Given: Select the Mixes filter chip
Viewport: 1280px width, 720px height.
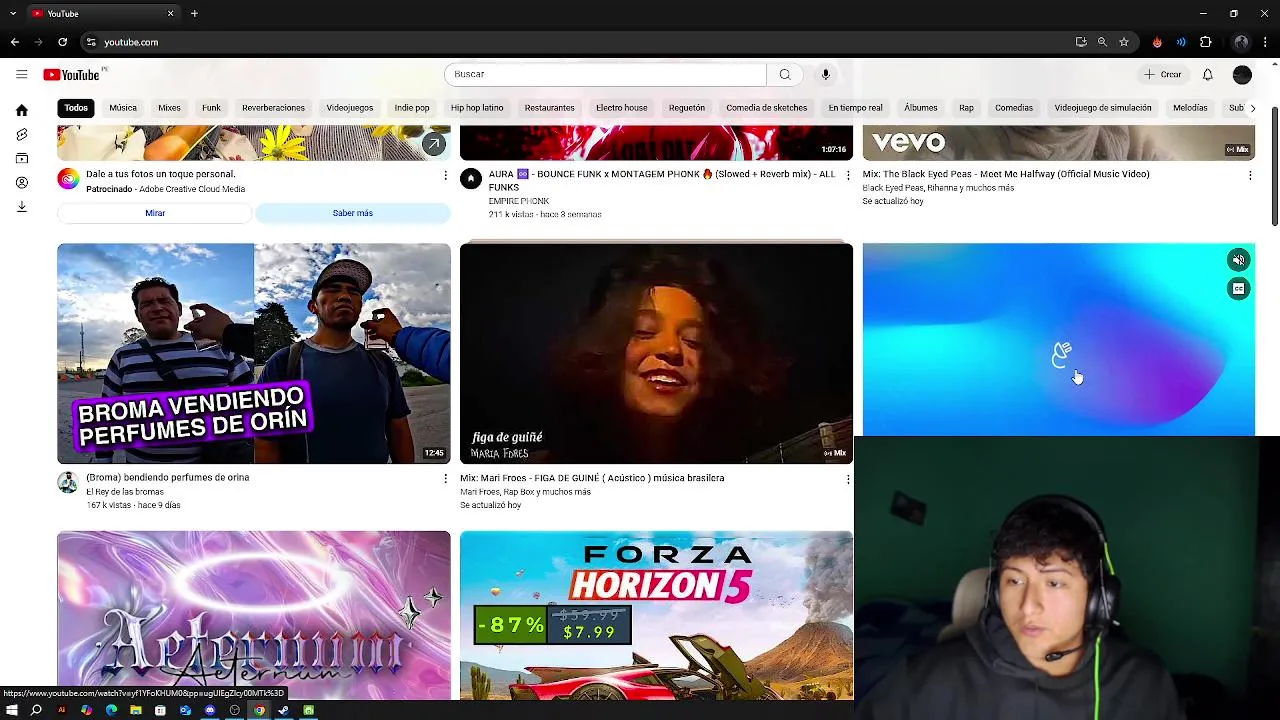Looking at the screenshot, I should tap(169, 108).
